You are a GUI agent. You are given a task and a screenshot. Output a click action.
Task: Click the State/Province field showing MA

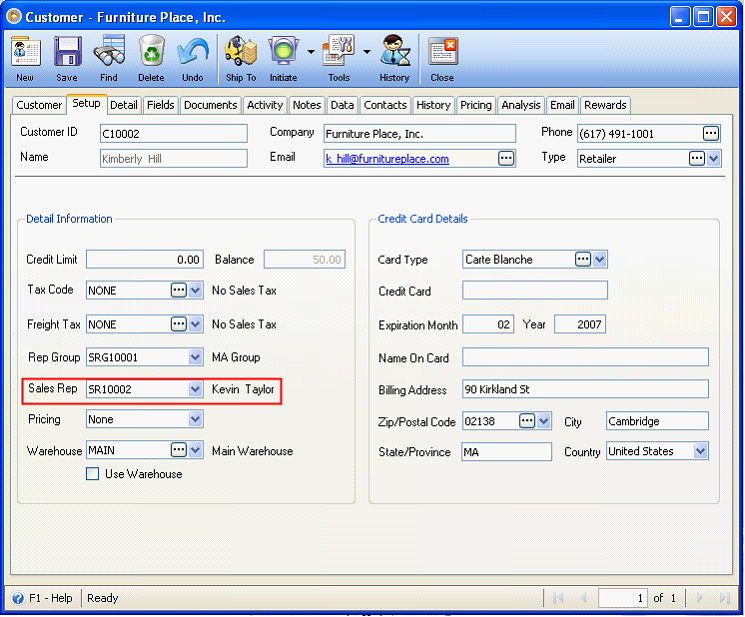click(x=506, y=451)
